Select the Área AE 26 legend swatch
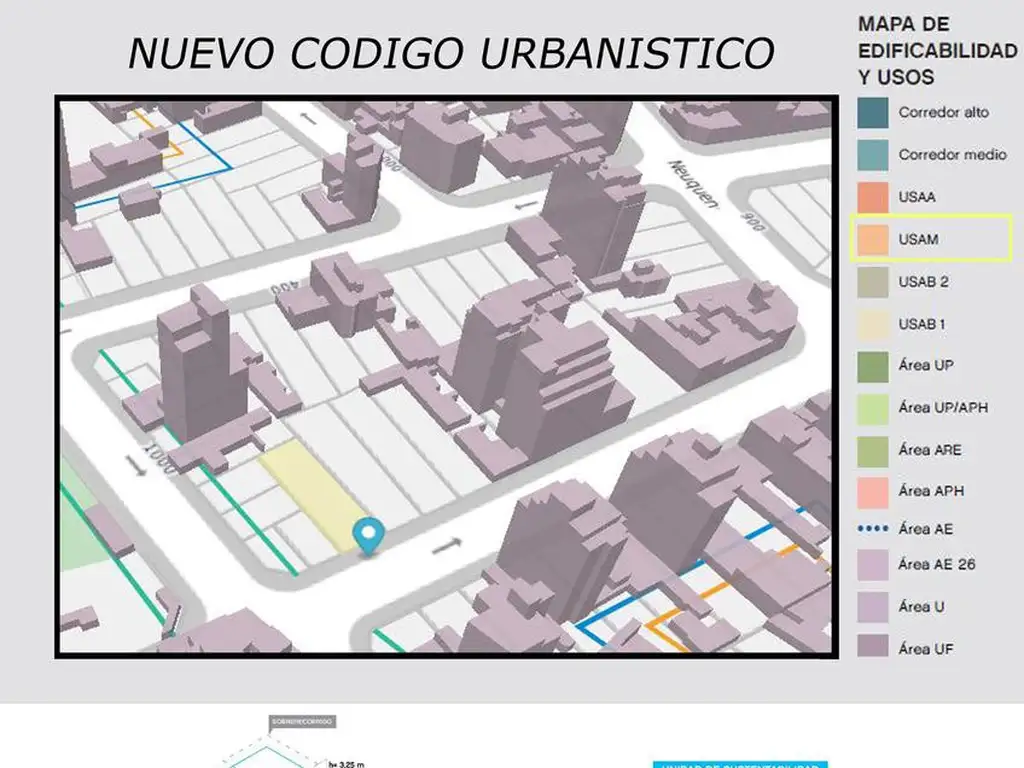The height and width of the screenshot is (768, 1024). tap(872, 565)
